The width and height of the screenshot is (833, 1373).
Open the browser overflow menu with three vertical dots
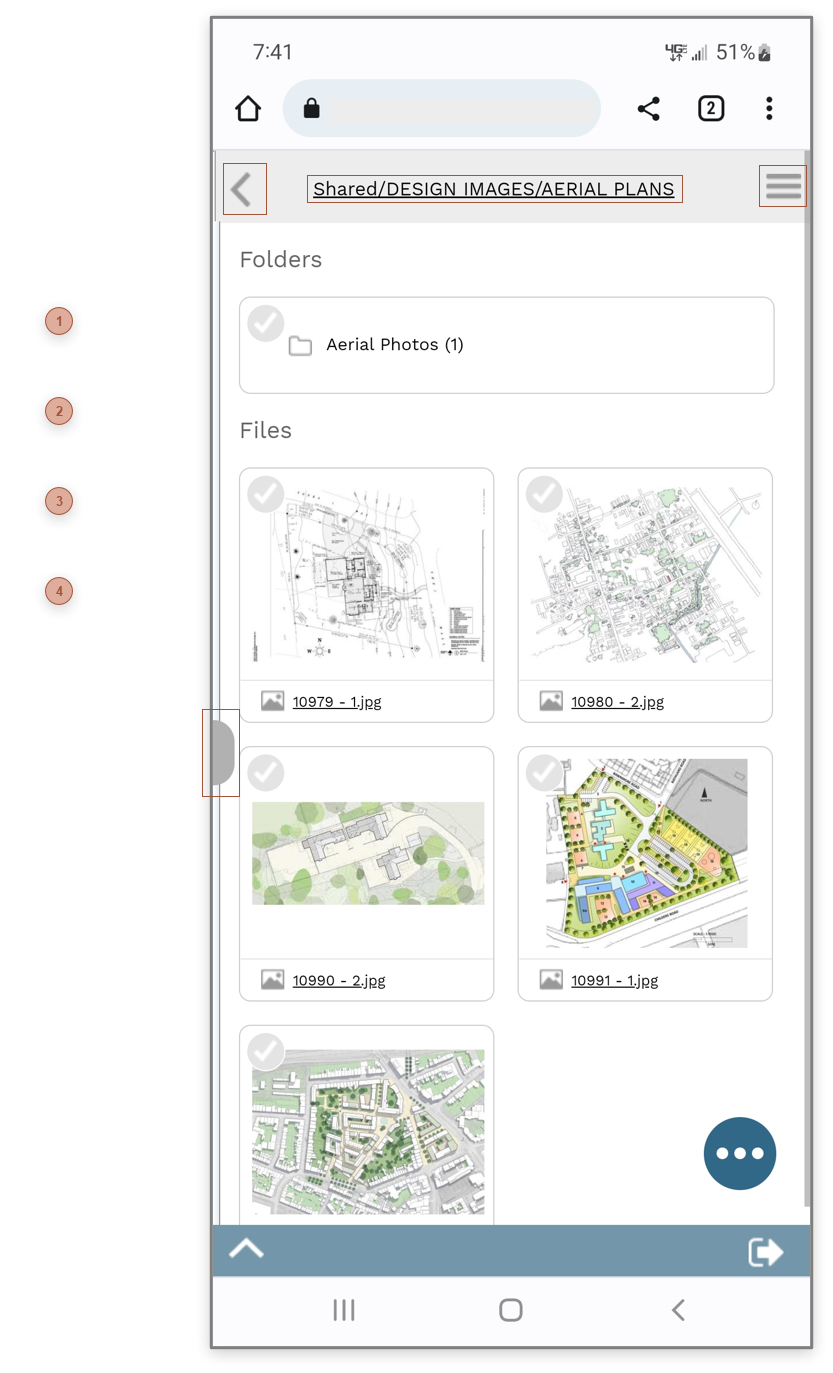point(769,108)
